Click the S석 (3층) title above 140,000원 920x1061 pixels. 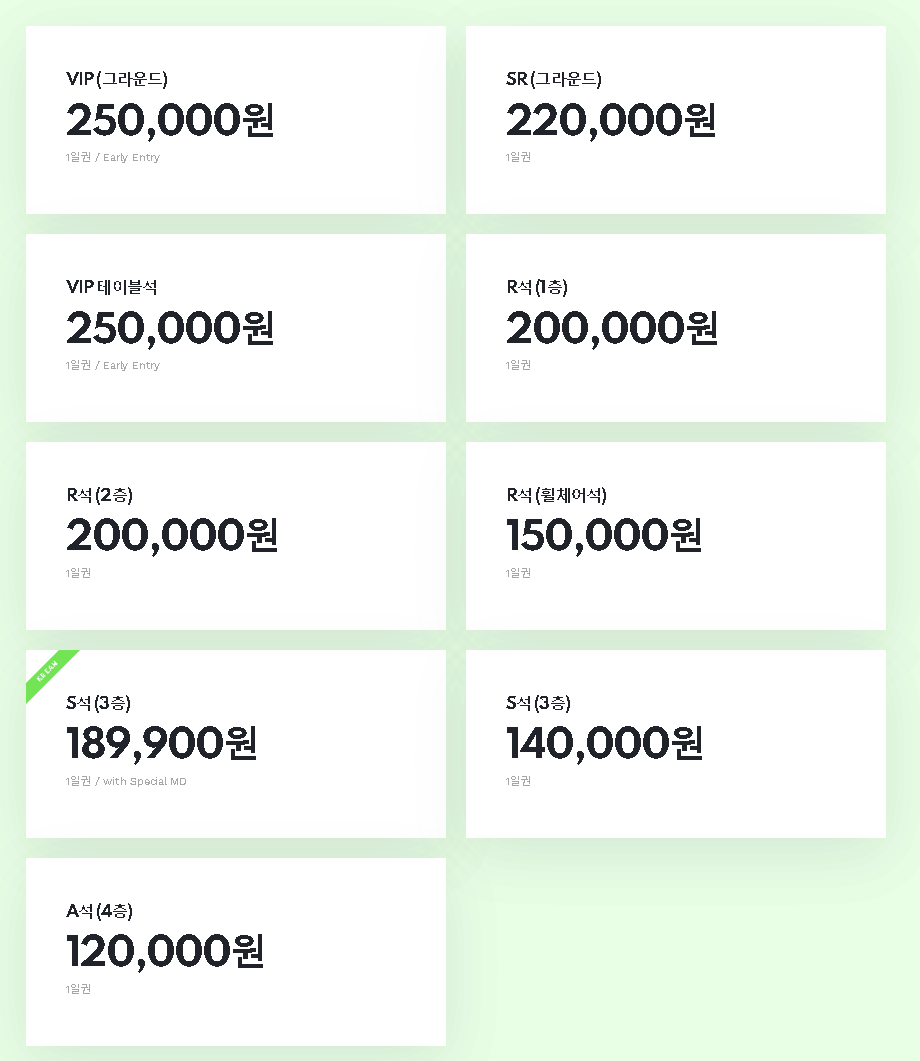coord(538,703)
